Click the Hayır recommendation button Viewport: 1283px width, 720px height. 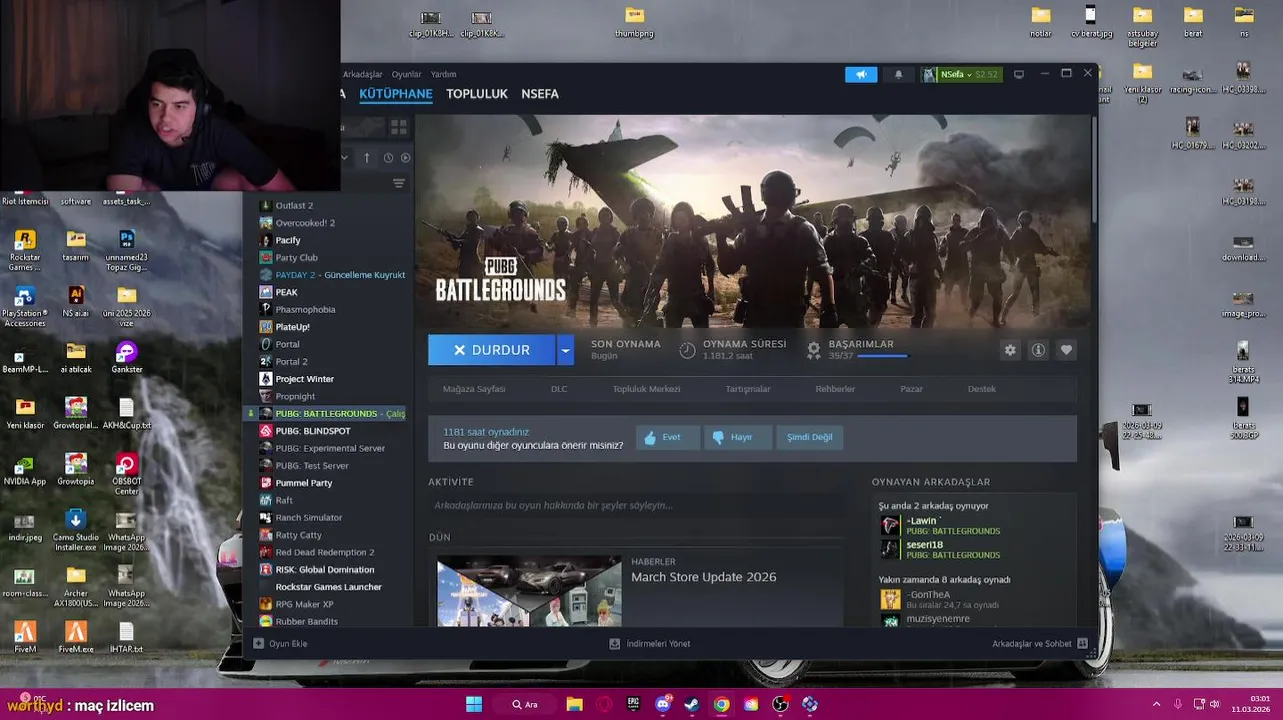(x=737, y=437)
